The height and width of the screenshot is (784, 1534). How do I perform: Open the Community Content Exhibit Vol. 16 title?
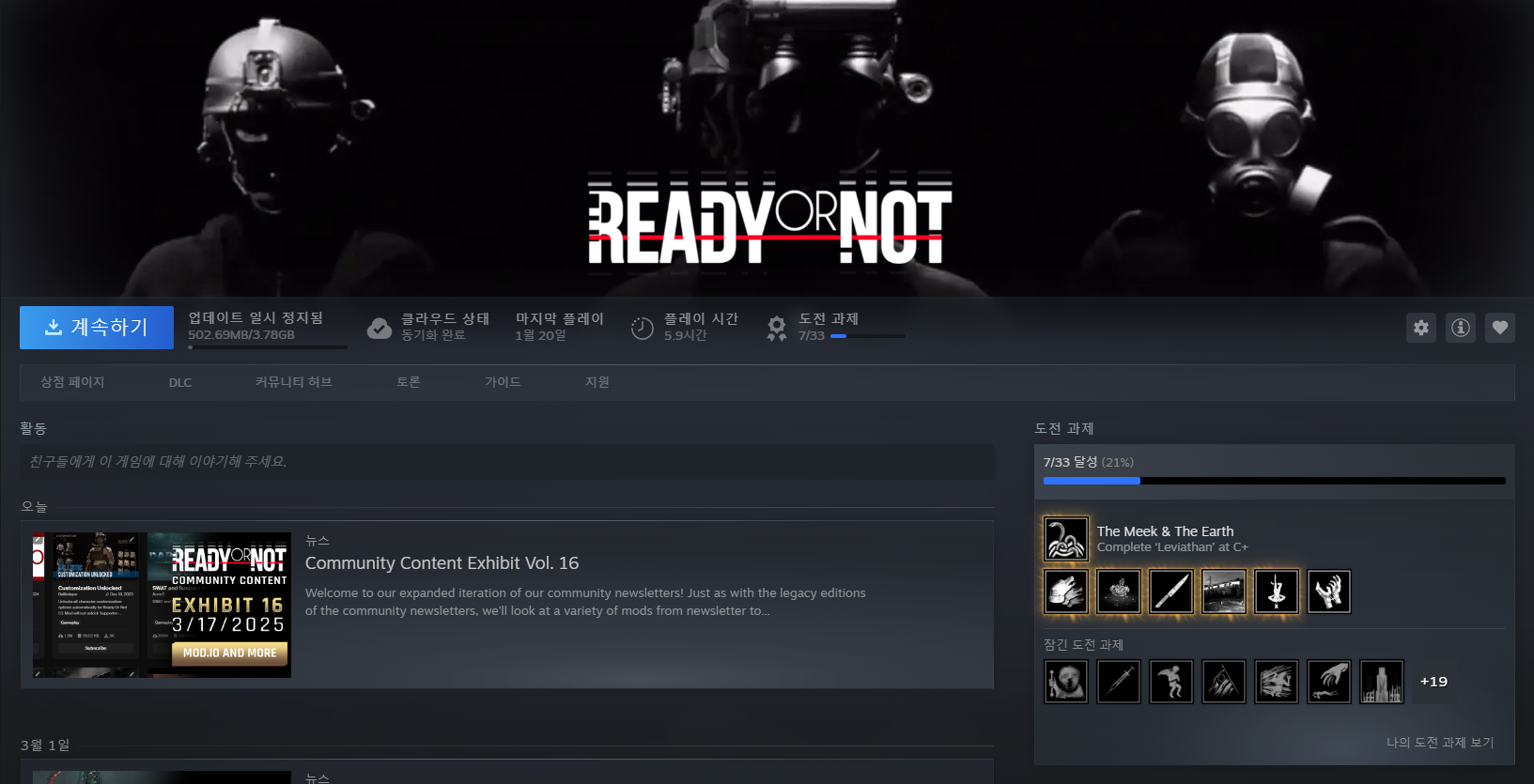coord(442,563)
